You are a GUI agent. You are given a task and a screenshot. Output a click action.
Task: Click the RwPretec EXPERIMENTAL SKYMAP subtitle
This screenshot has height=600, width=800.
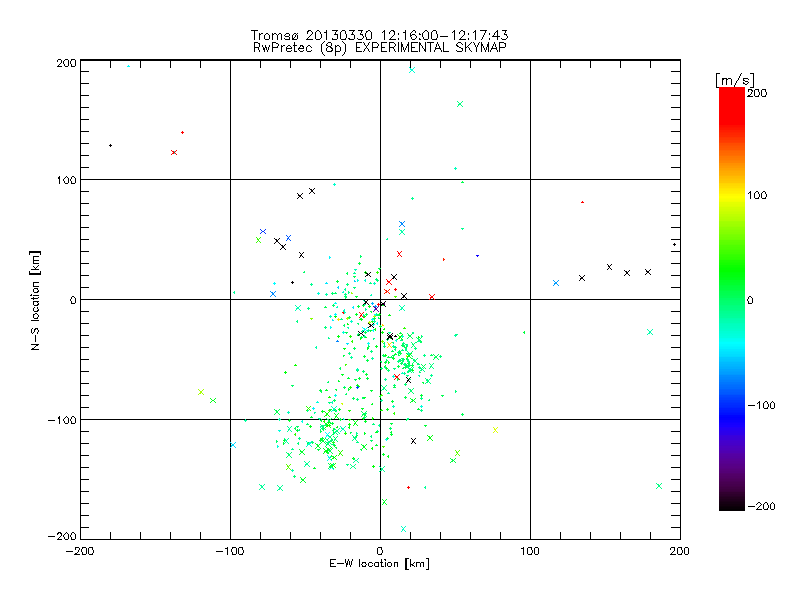(379, 48)
